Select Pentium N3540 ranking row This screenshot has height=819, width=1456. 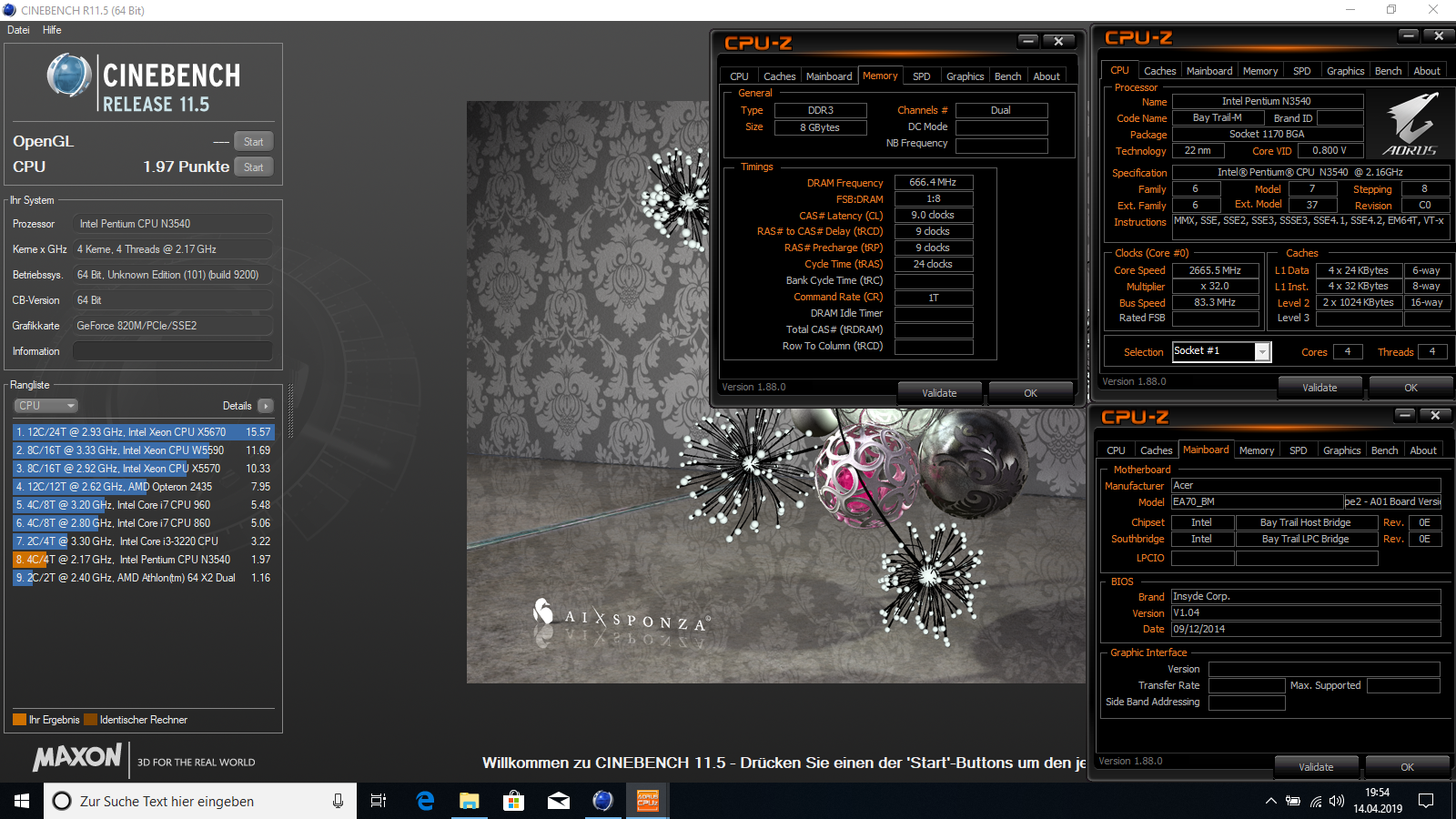coord(143,560)
